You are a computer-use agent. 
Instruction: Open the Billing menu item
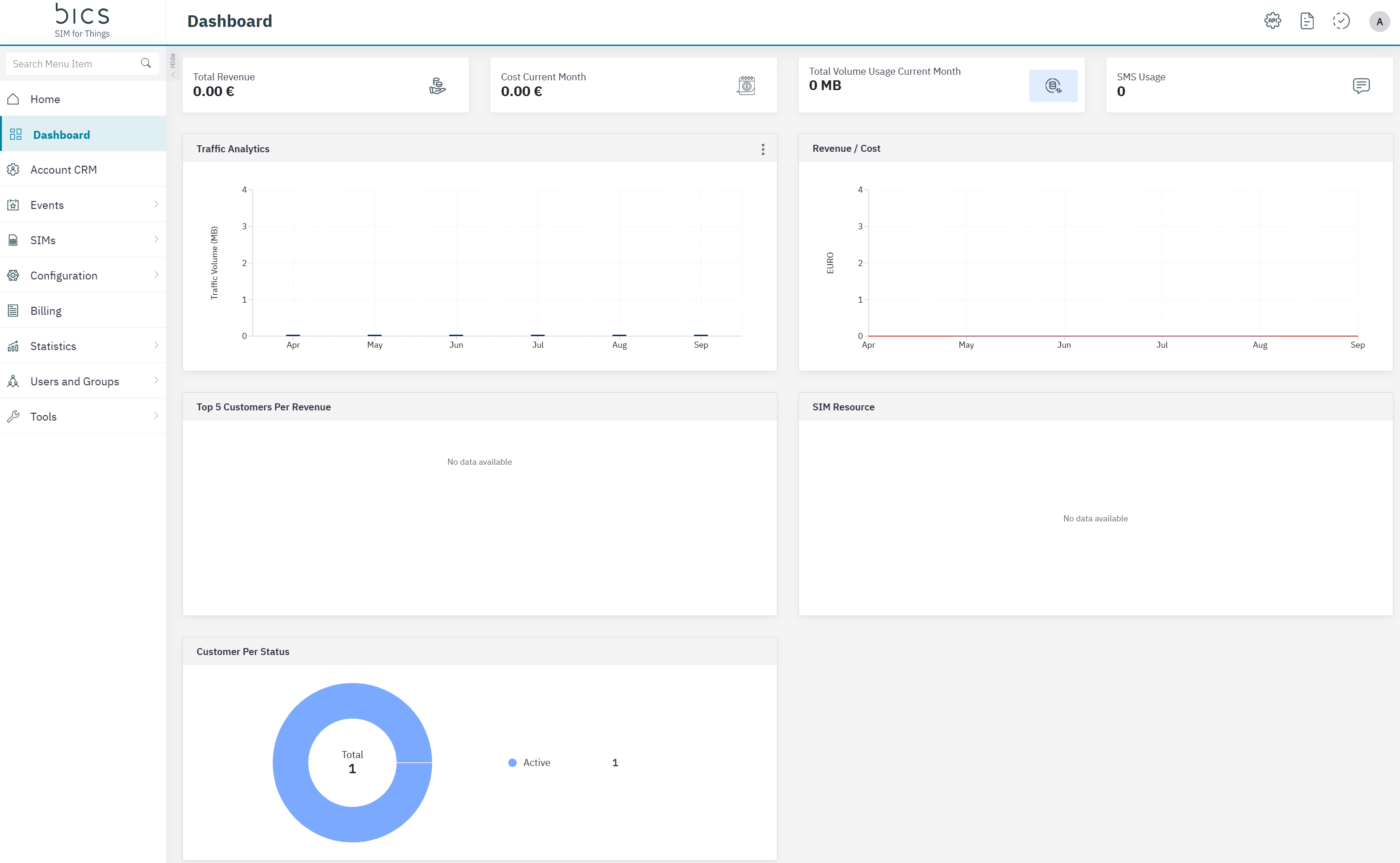pyautogui.click(x=45, y=311)
